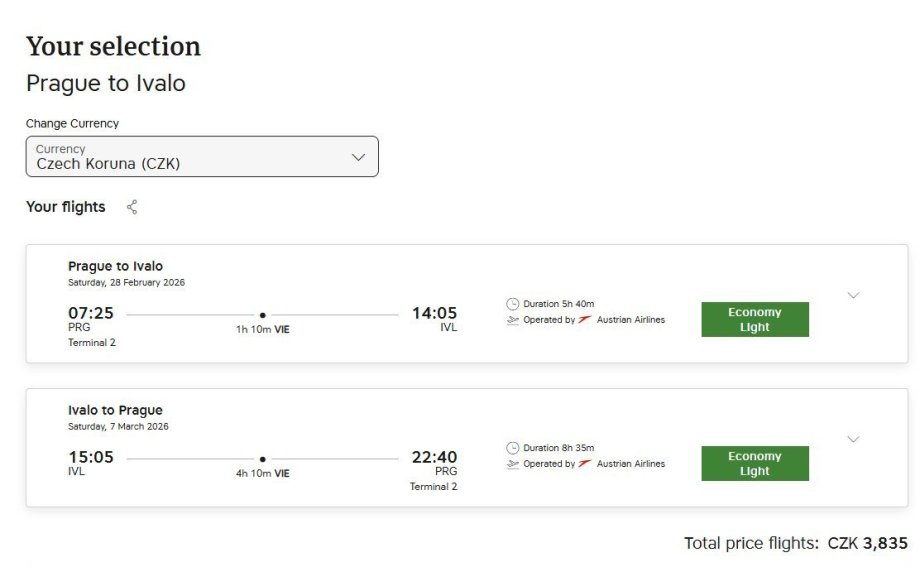Click the total price CZK 3,835
This screenshot has width=920, height=567.
pos(867,543)
